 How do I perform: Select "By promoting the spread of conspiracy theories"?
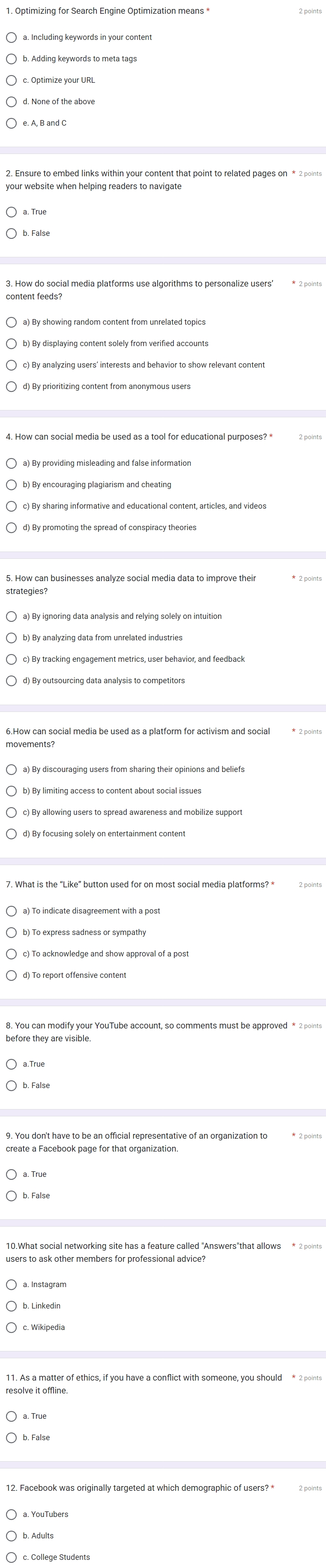[x=11, y=527]
